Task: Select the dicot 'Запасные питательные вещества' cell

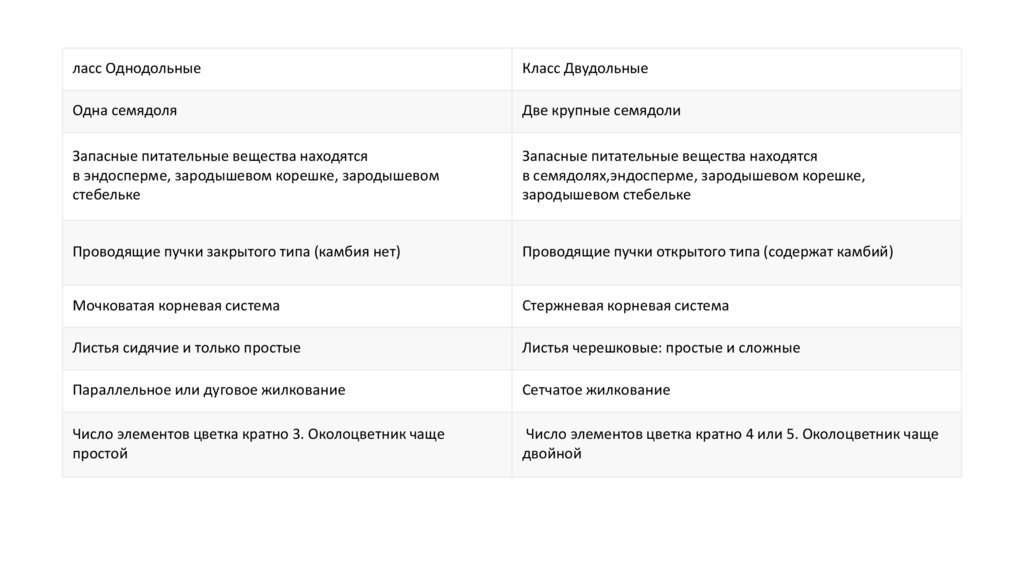Action: (693, 175)
